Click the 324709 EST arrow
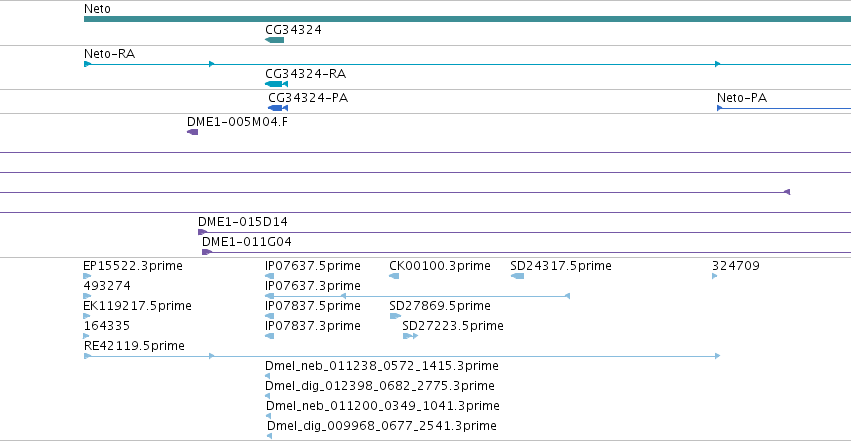 point(715,276)
